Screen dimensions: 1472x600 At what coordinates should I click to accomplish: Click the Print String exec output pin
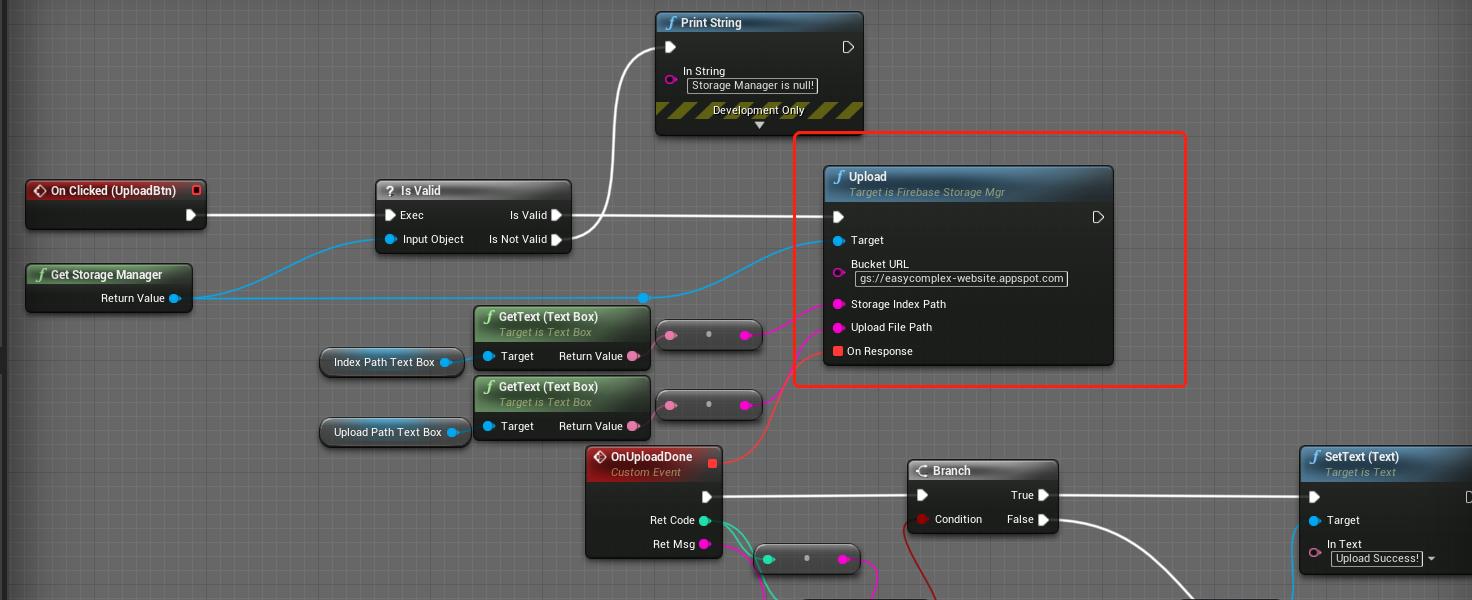pos(848,47)
